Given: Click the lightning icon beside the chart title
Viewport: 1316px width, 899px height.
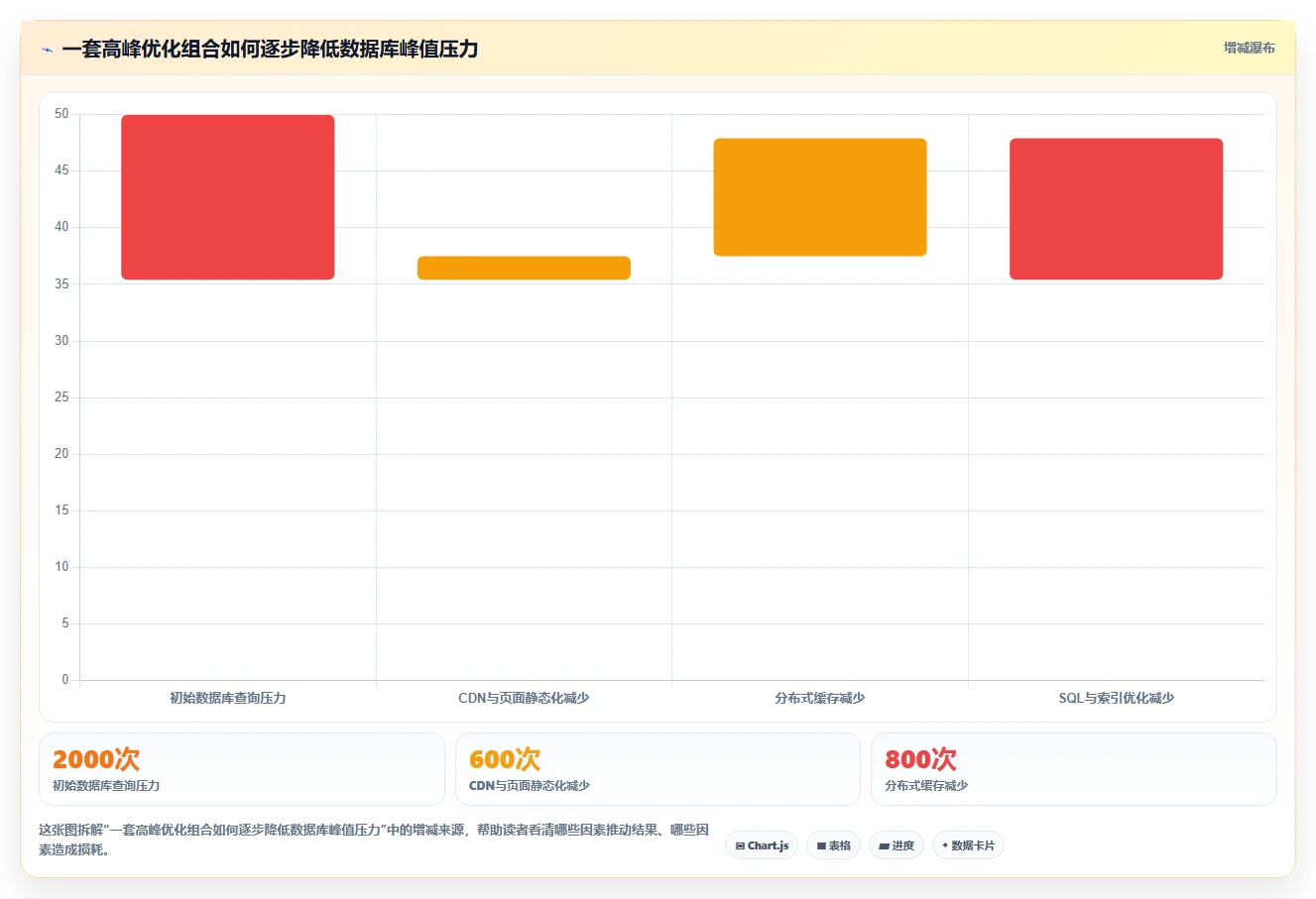Looking at the screenshot, I should coord(47,50).
